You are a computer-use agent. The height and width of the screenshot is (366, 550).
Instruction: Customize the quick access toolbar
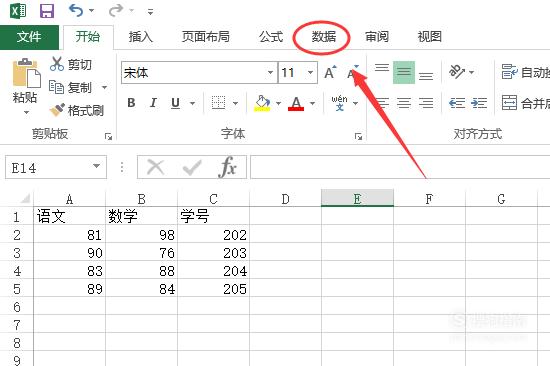pos(150,12)
